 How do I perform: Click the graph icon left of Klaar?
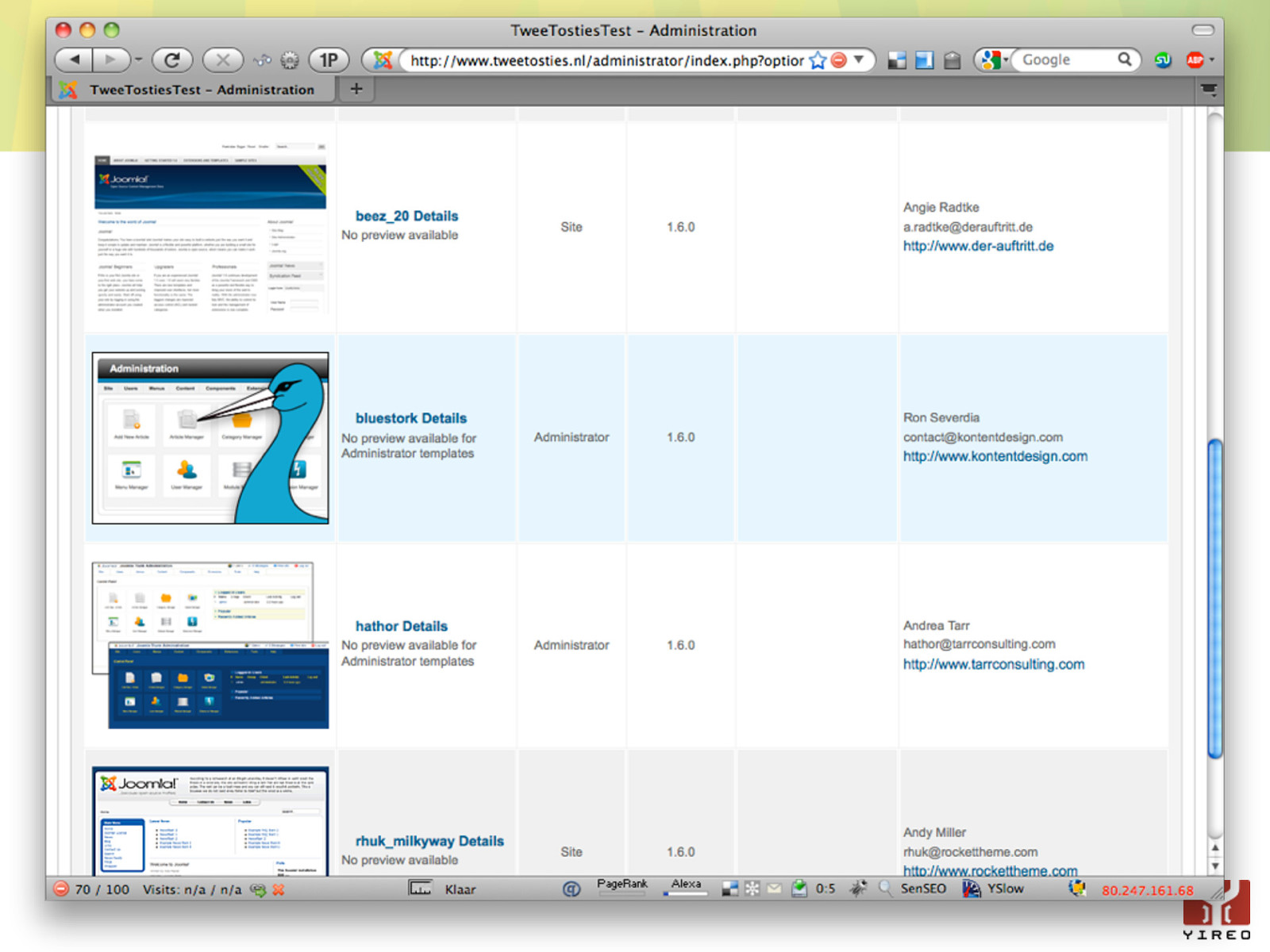coord(420,889)
